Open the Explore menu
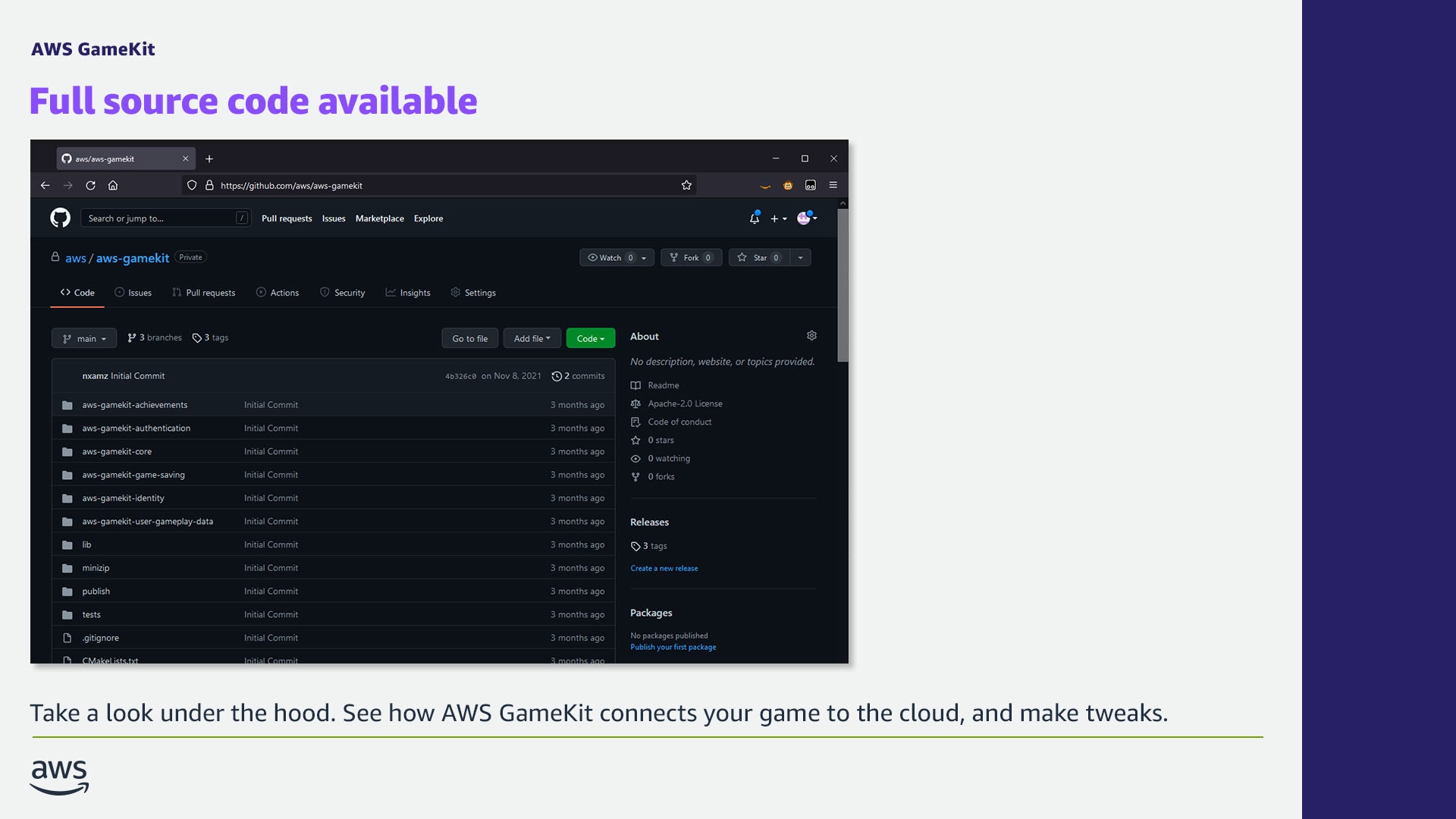 pyautogui.click(x=428, y=218)
